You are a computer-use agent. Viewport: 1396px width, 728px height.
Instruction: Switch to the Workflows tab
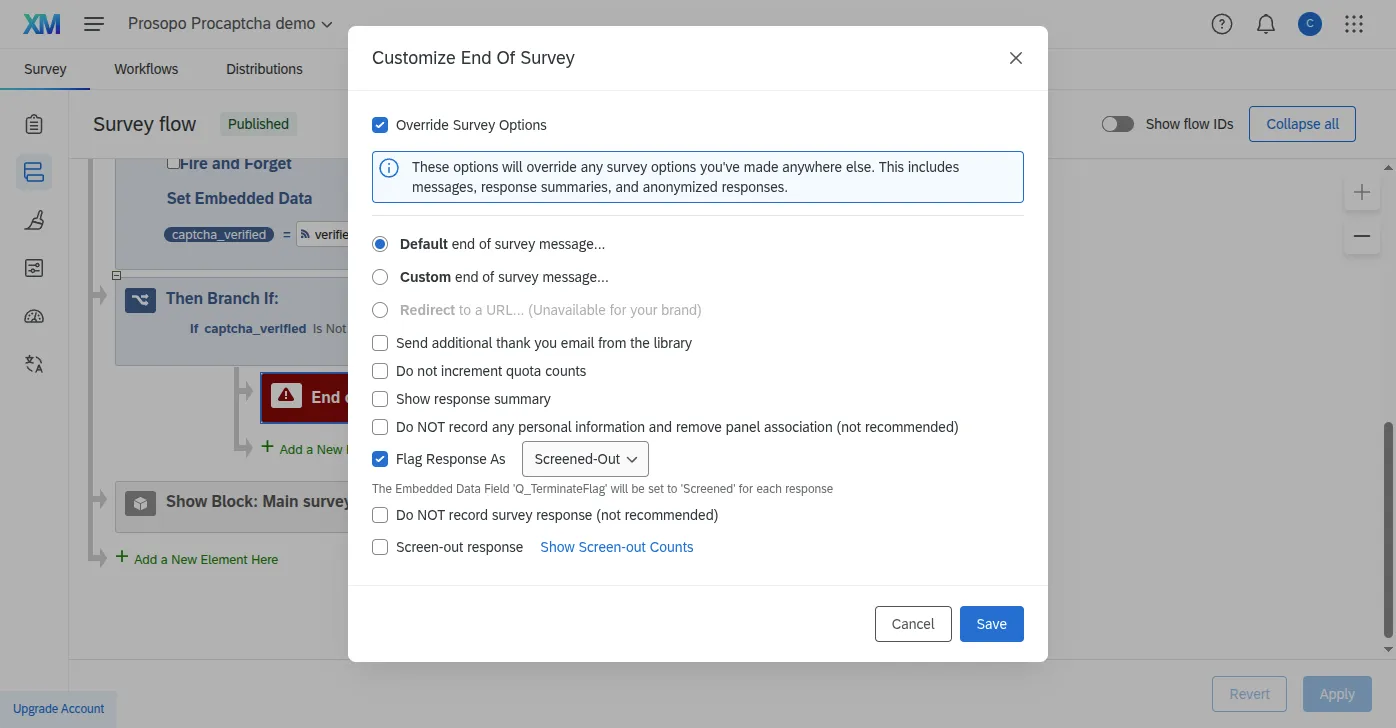[146, 69]
